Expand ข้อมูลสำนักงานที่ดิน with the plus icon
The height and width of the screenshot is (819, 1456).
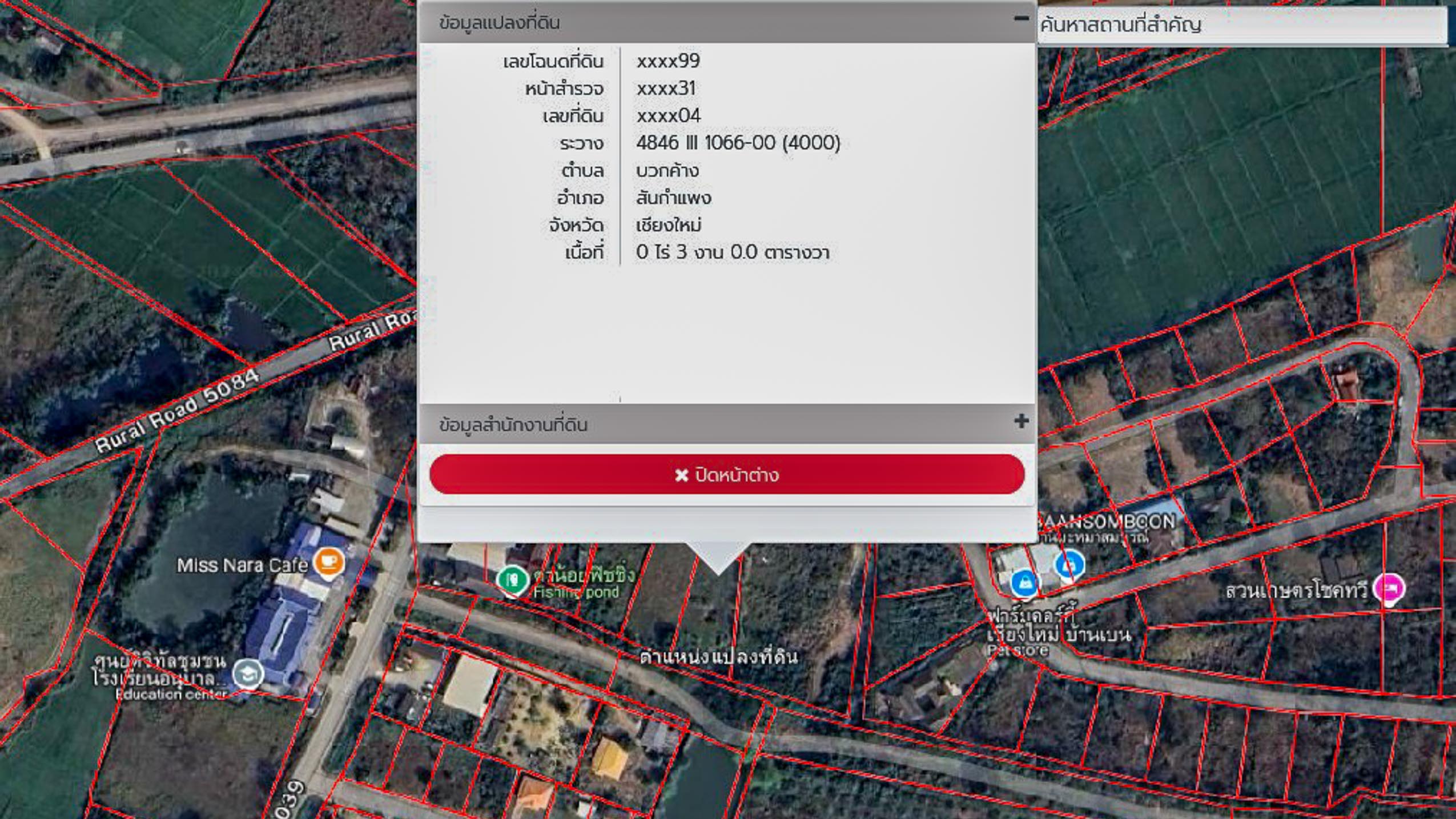point(1021,421)
